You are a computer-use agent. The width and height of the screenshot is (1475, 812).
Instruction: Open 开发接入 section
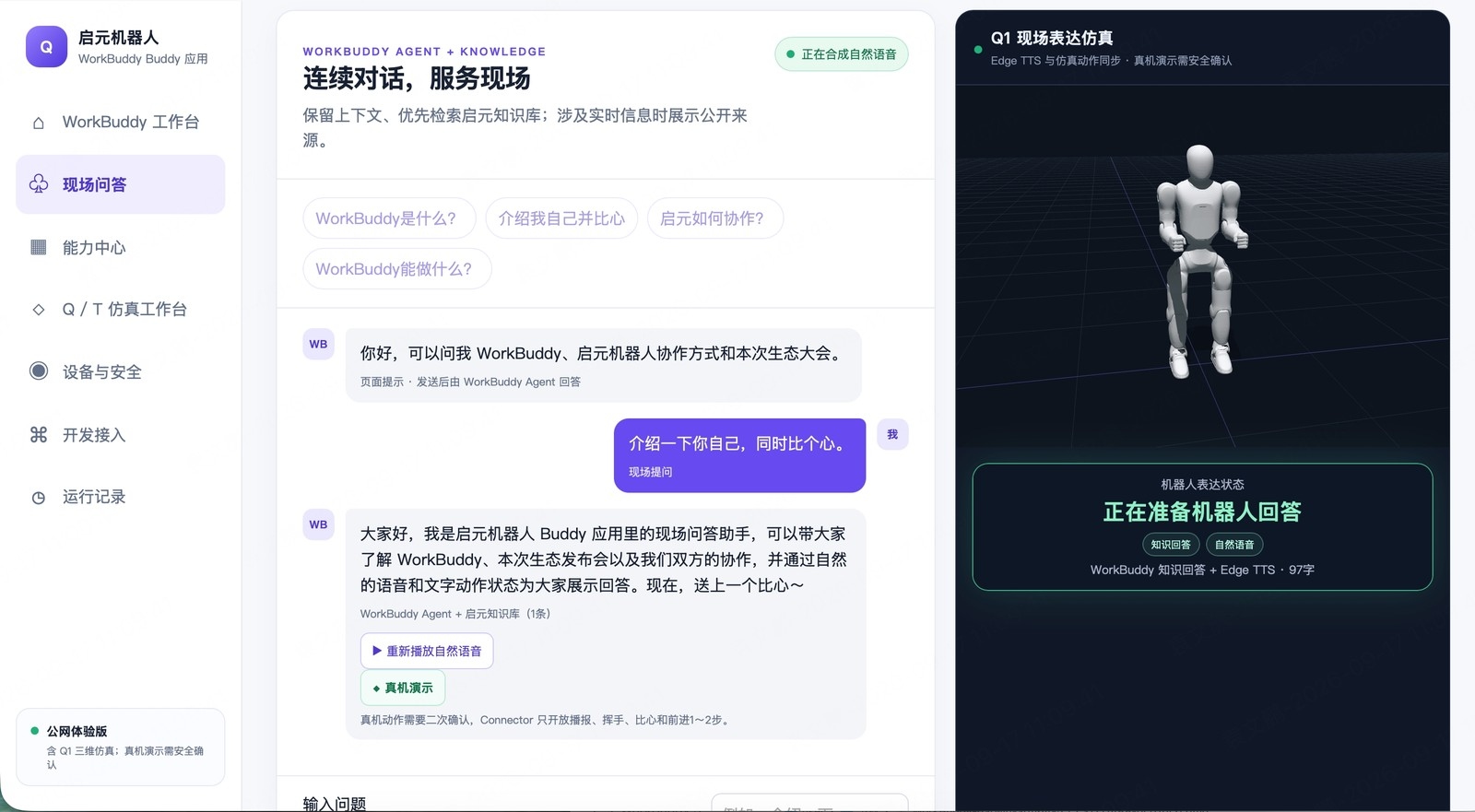click(121, 434)
